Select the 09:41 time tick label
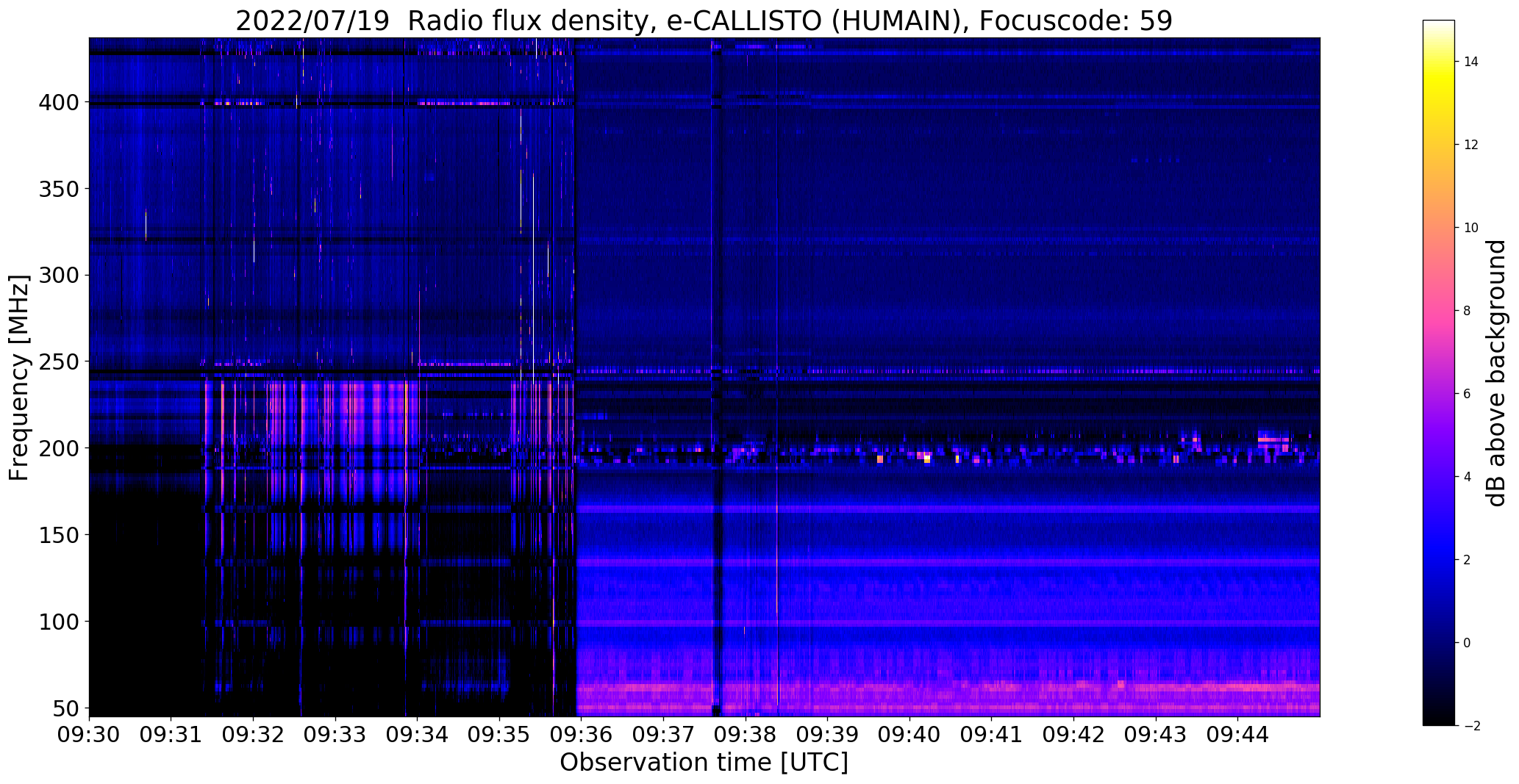 [x=992, y=735]
